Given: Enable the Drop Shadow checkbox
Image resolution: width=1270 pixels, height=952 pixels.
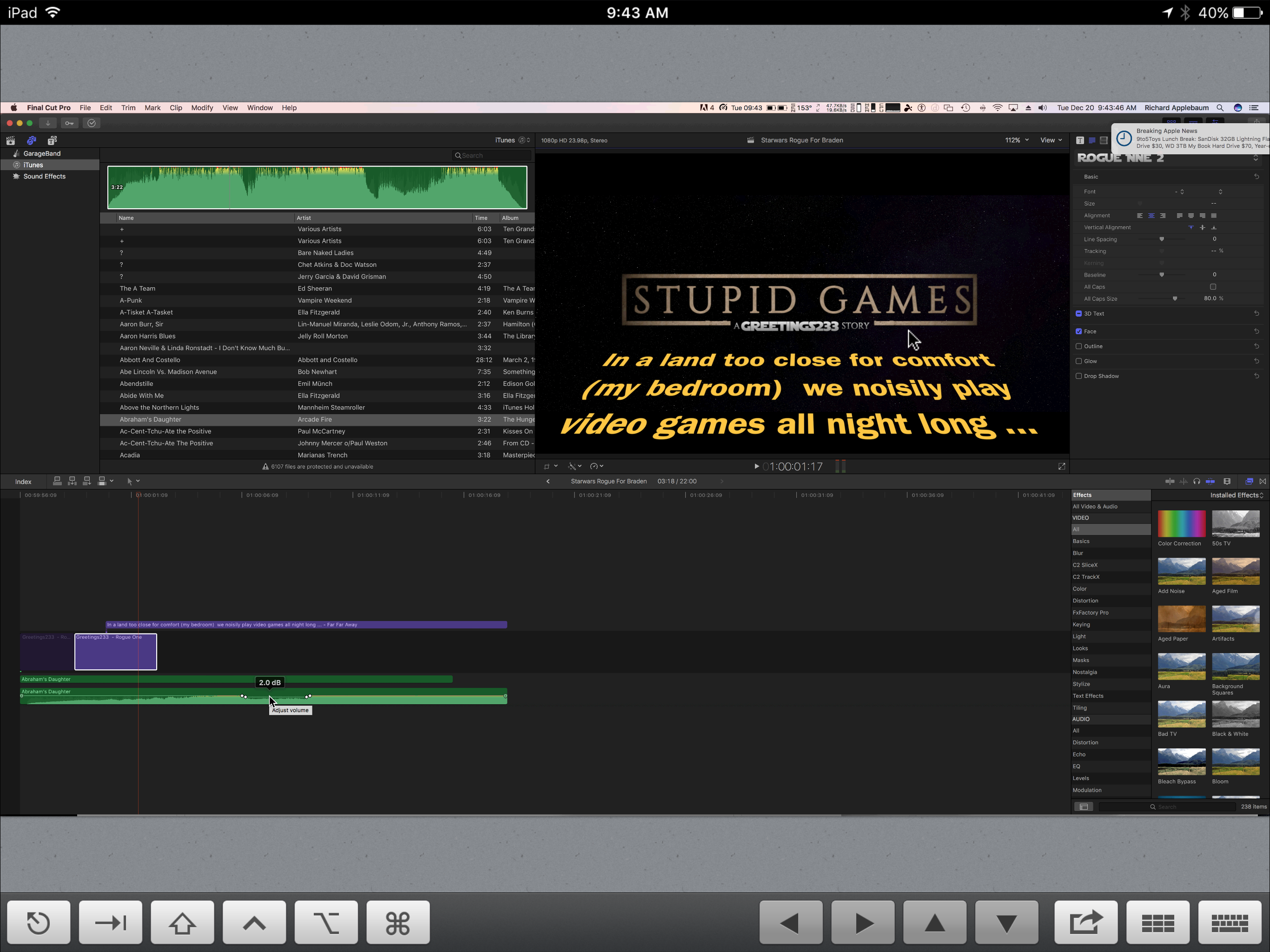Looking at the screenshot, I should pyautogui.click(x=1078, y=376).
